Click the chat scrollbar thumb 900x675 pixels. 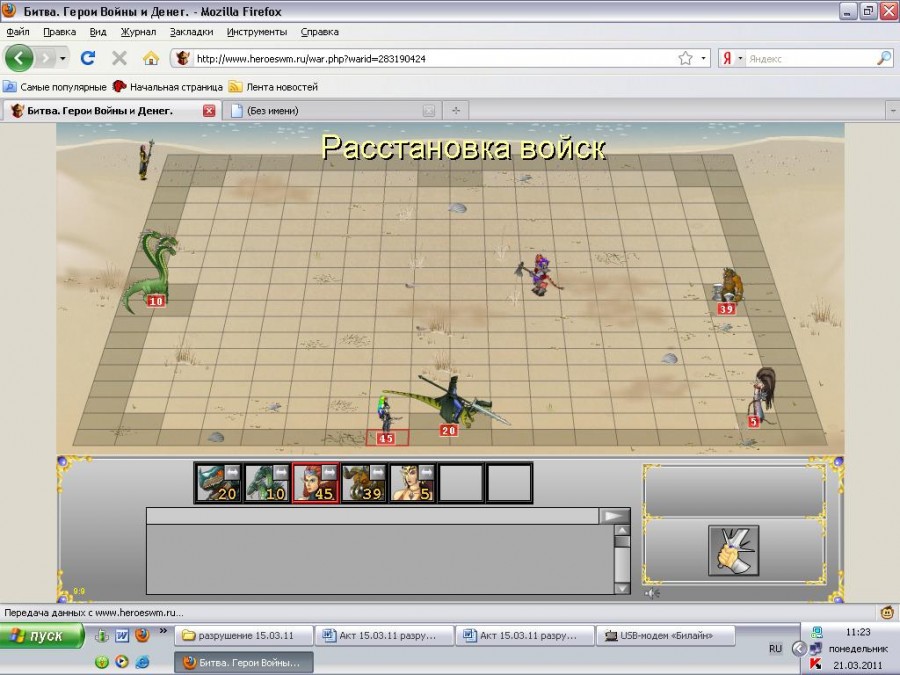tap(622, 541)
